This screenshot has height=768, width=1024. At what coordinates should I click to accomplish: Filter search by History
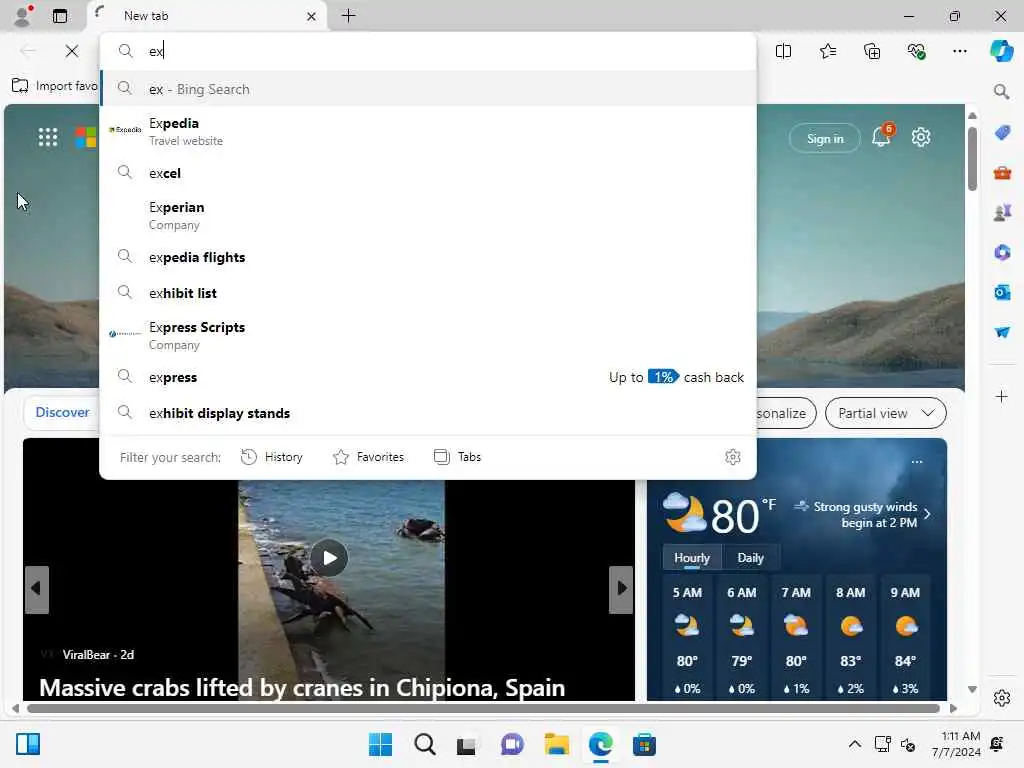[x=272, y=457]
